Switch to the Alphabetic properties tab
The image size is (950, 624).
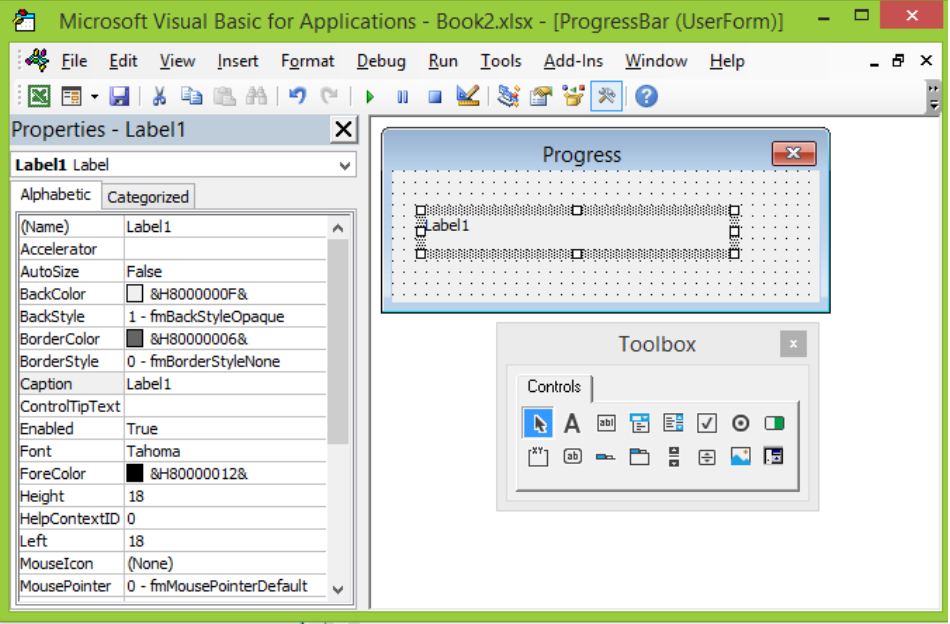[56, 194]
